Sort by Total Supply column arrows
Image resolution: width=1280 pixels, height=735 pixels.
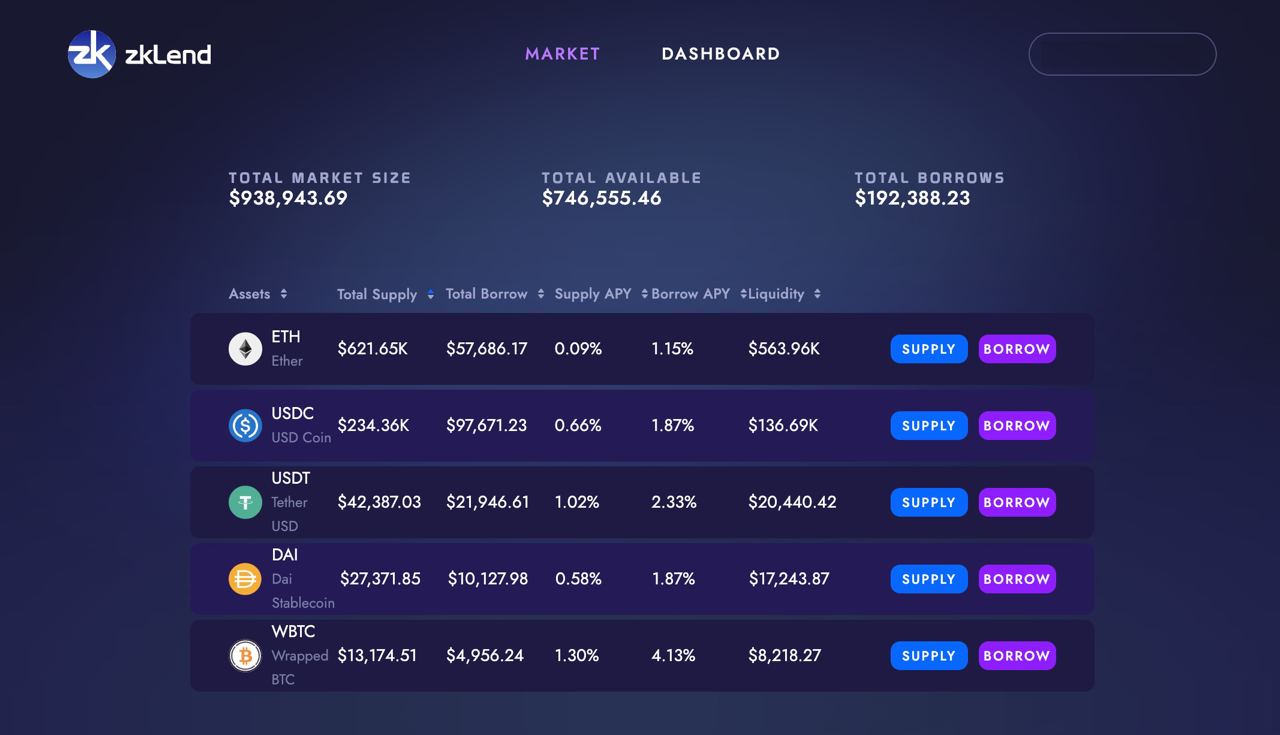point(431,294)
